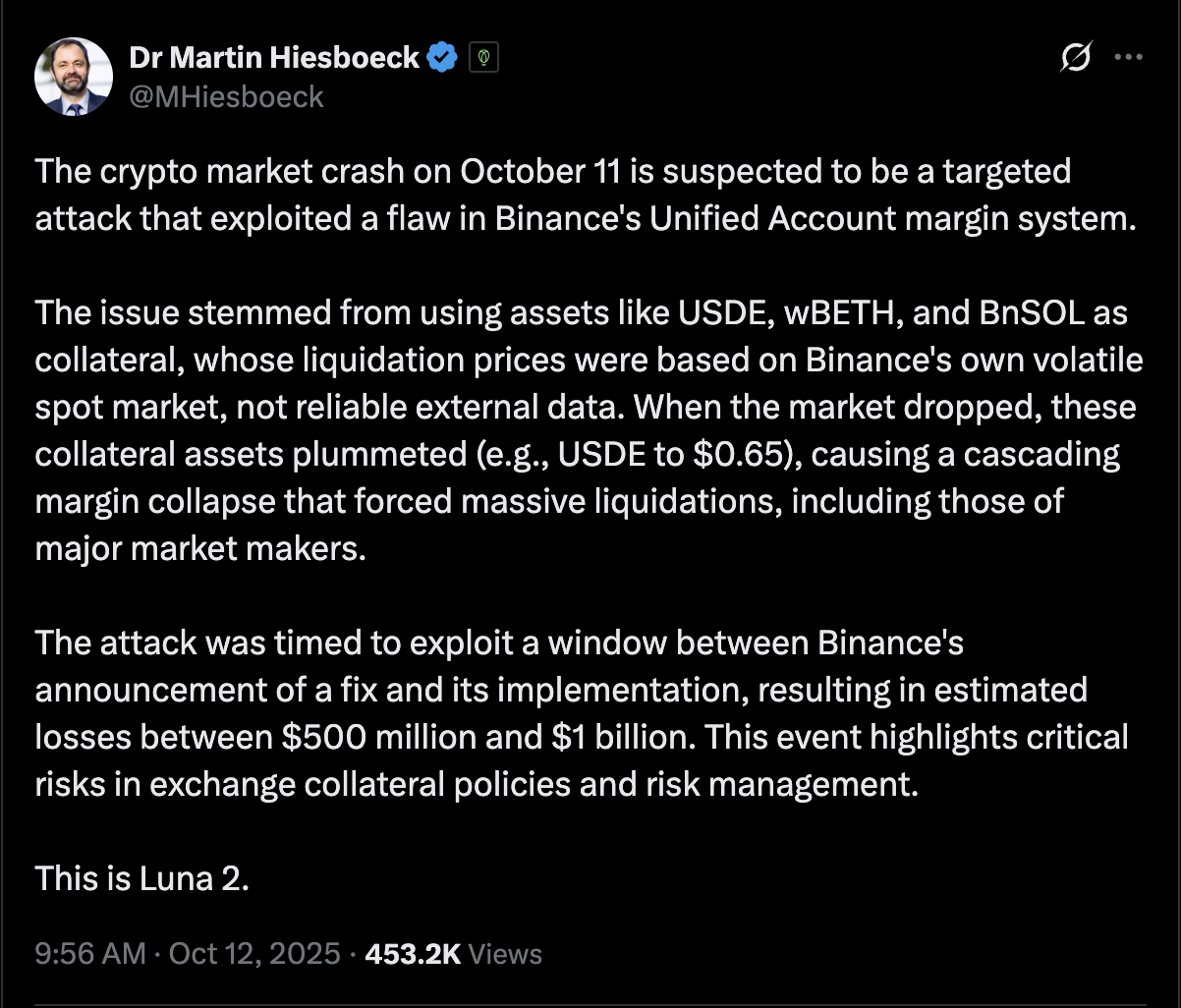Click the blue verified checkmark badge
This screenshot has height=1008, width=1181.
tap(443, 59)
